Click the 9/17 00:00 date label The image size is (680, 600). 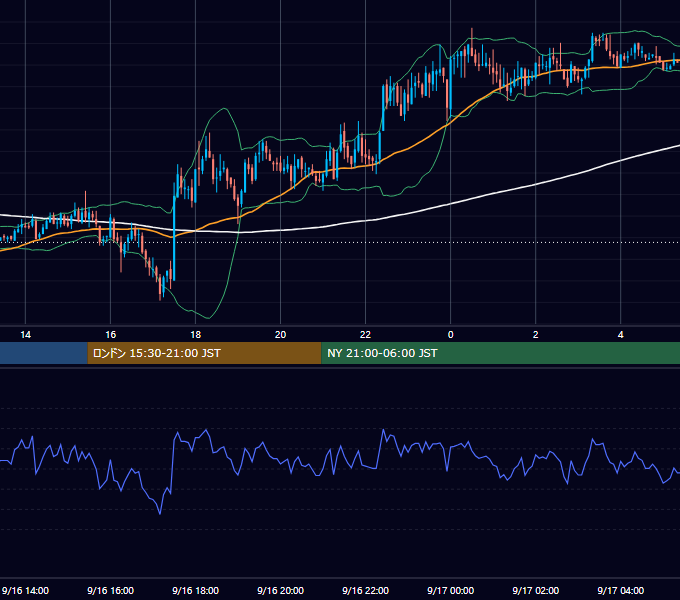pyautogui.click(x=451, y=590)
